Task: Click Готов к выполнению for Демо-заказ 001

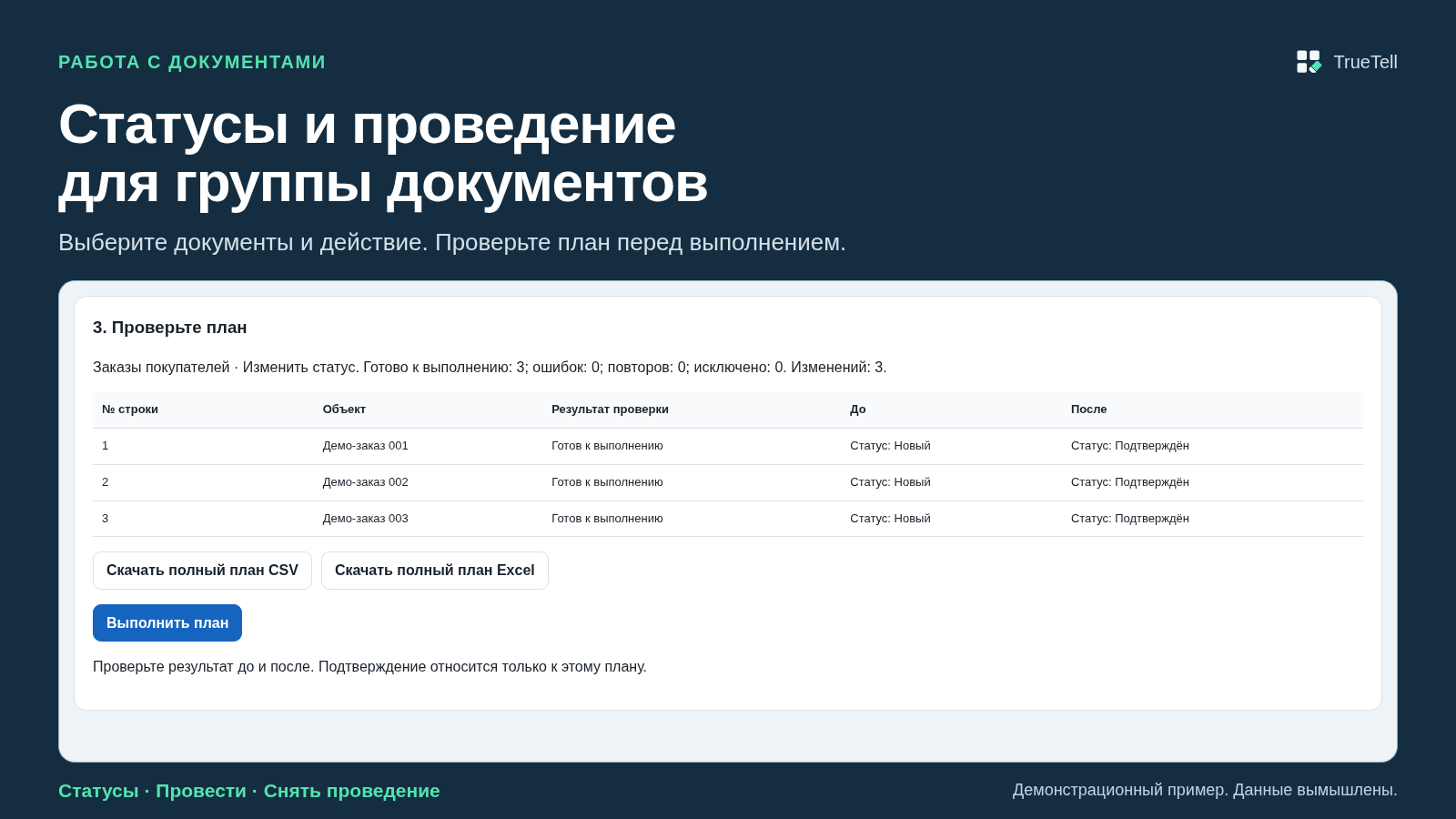Action: coord(607,446)
